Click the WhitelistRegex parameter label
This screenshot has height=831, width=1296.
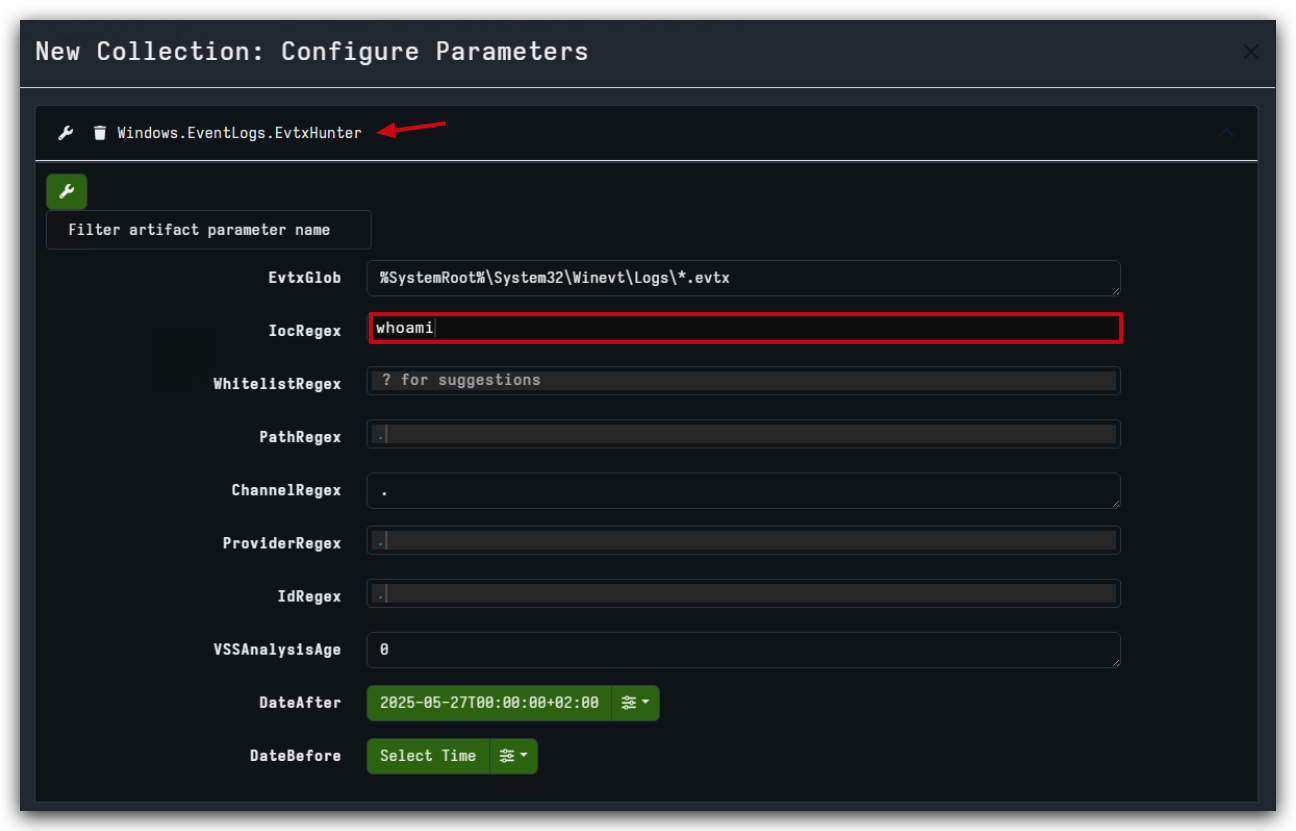[x=277, y=384]
